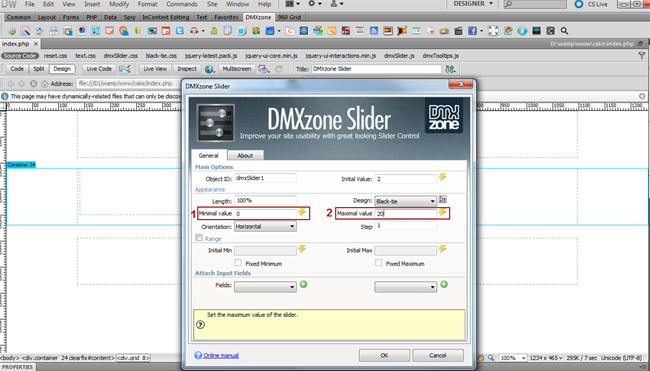Check the Fixed Minimum checkbox
The width and height of the screenshot is (650, 371).
pos(238,263)
